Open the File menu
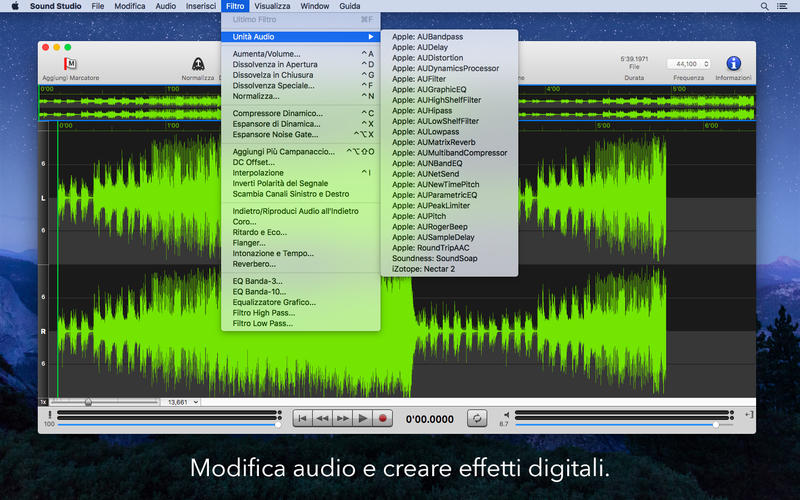The image size is (800, 500). 97,6
